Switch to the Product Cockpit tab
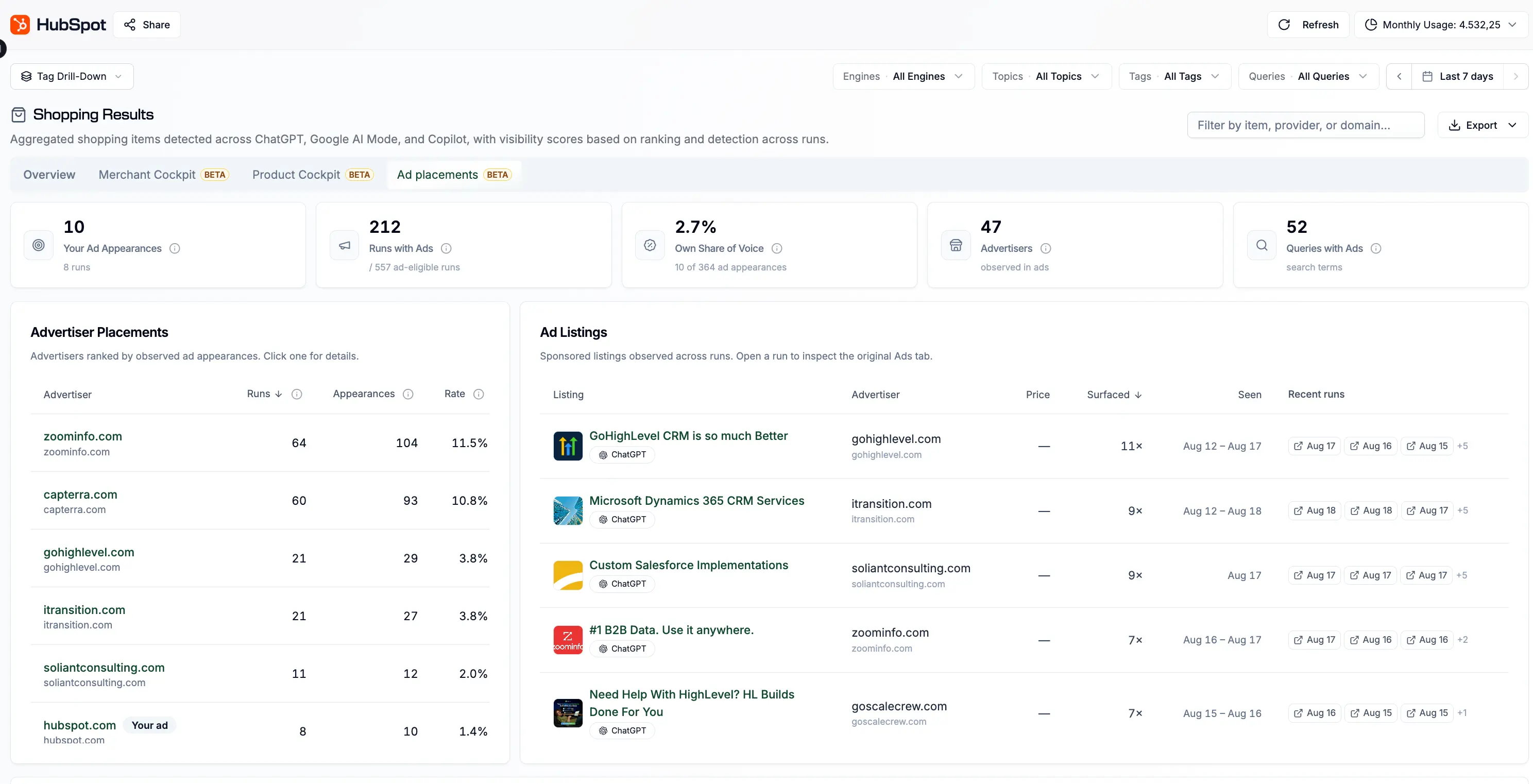The image size is (1533, 784). (313, 175)
